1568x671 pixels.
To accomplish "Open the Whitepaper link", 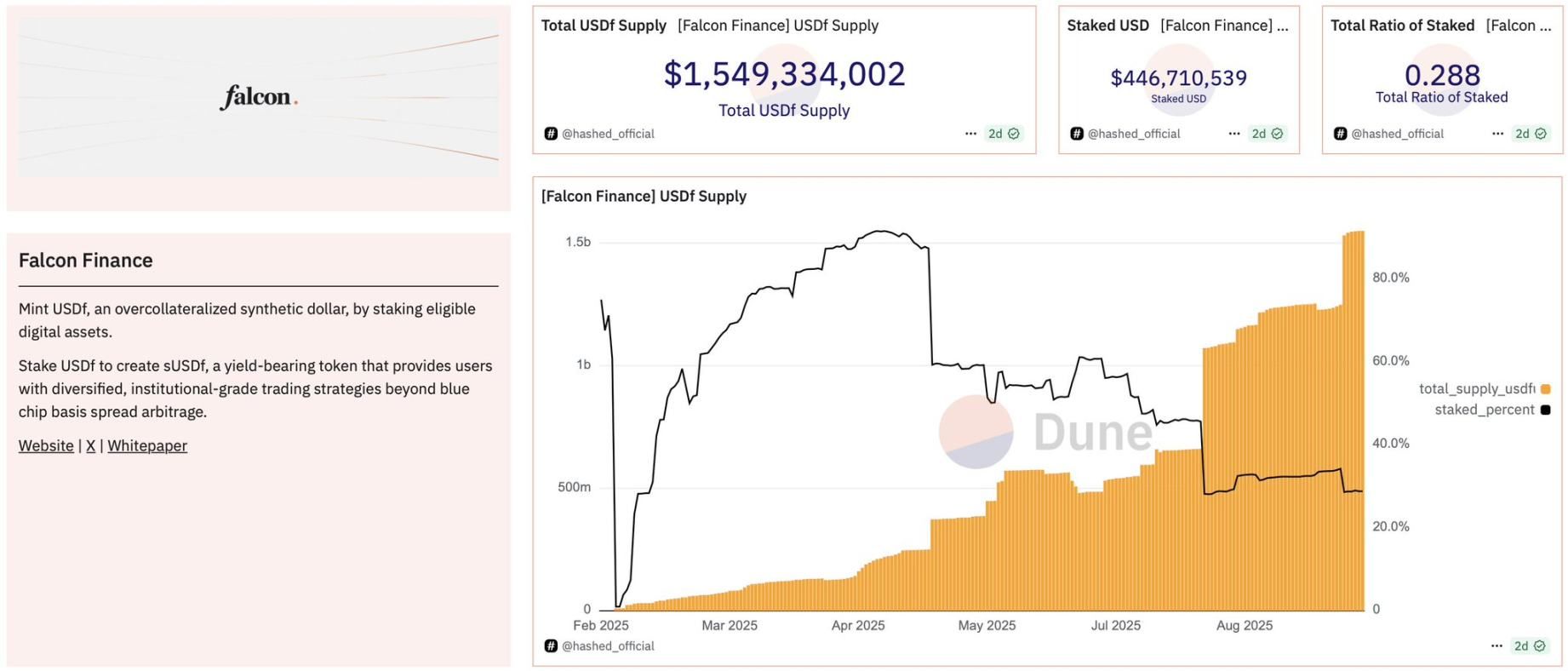I will 147,446.
